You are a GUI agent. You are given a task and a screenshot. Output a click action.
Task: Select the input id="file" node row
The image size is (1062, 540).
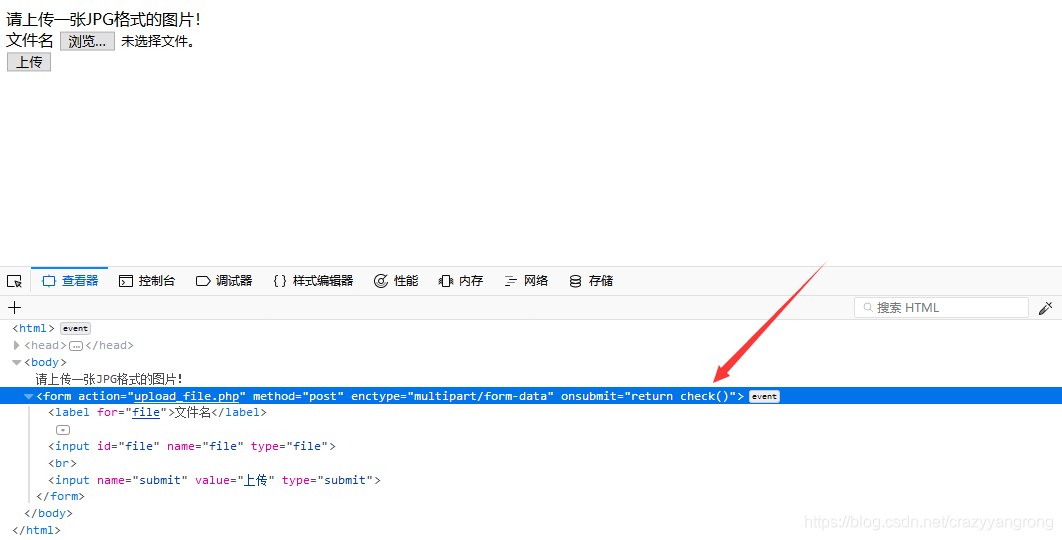[192, 446]
